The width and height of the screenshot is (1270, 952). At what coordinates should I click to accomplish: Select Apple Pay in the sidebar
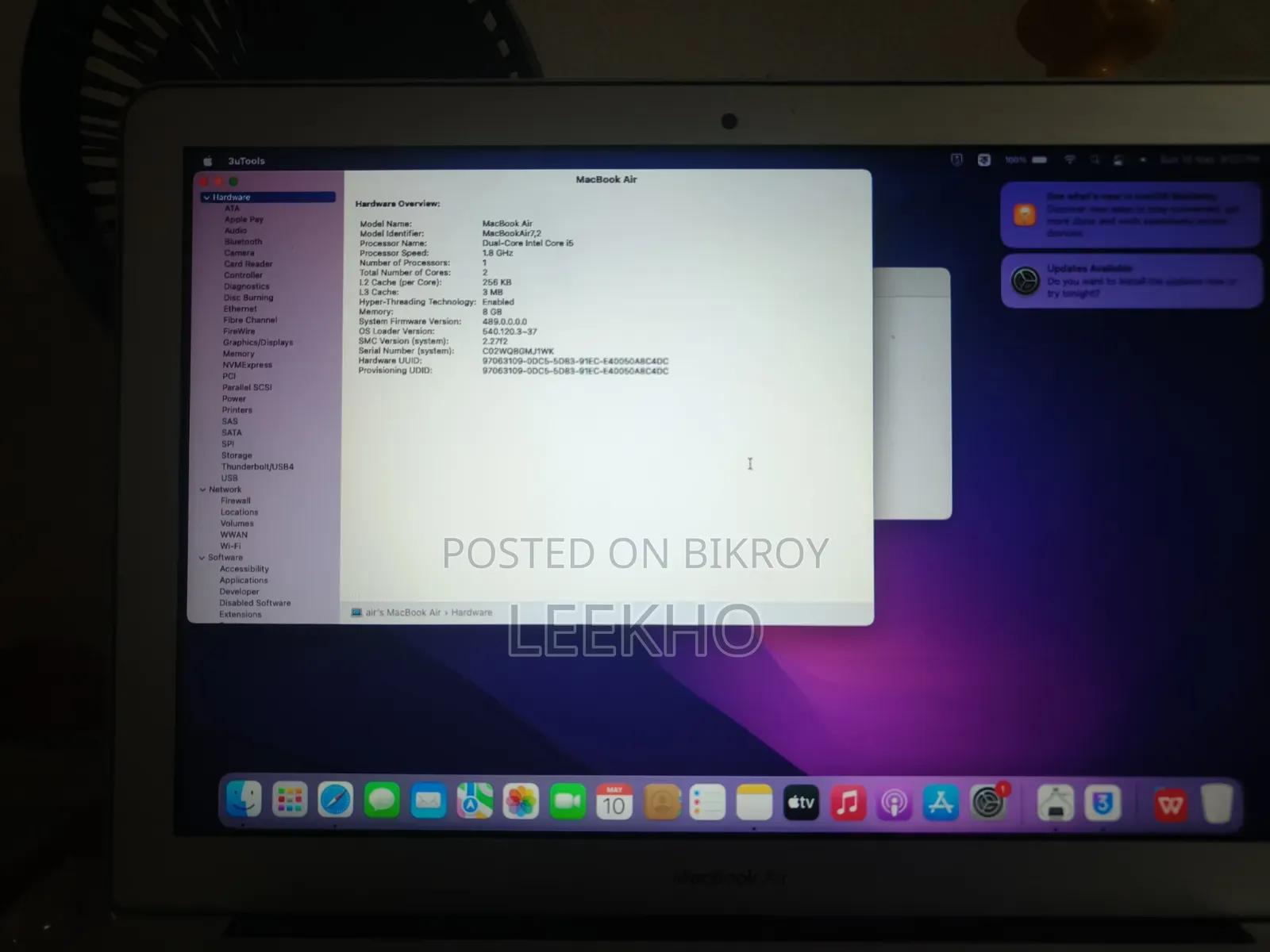coord(244,220)
